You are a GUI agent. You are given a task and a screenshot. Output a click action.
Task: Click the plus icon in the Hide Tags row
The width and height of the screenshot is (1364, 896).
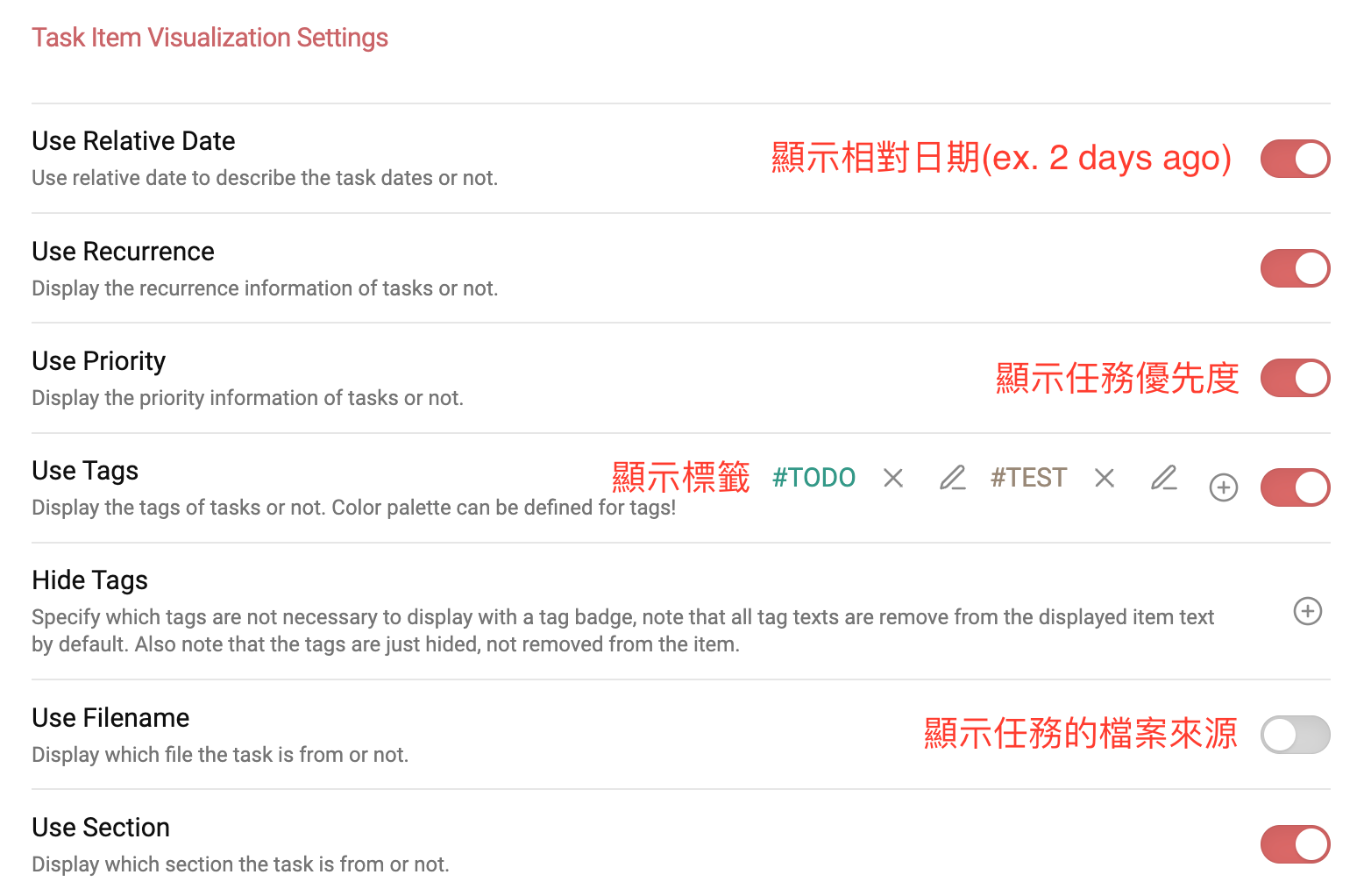pos(1307,611)
